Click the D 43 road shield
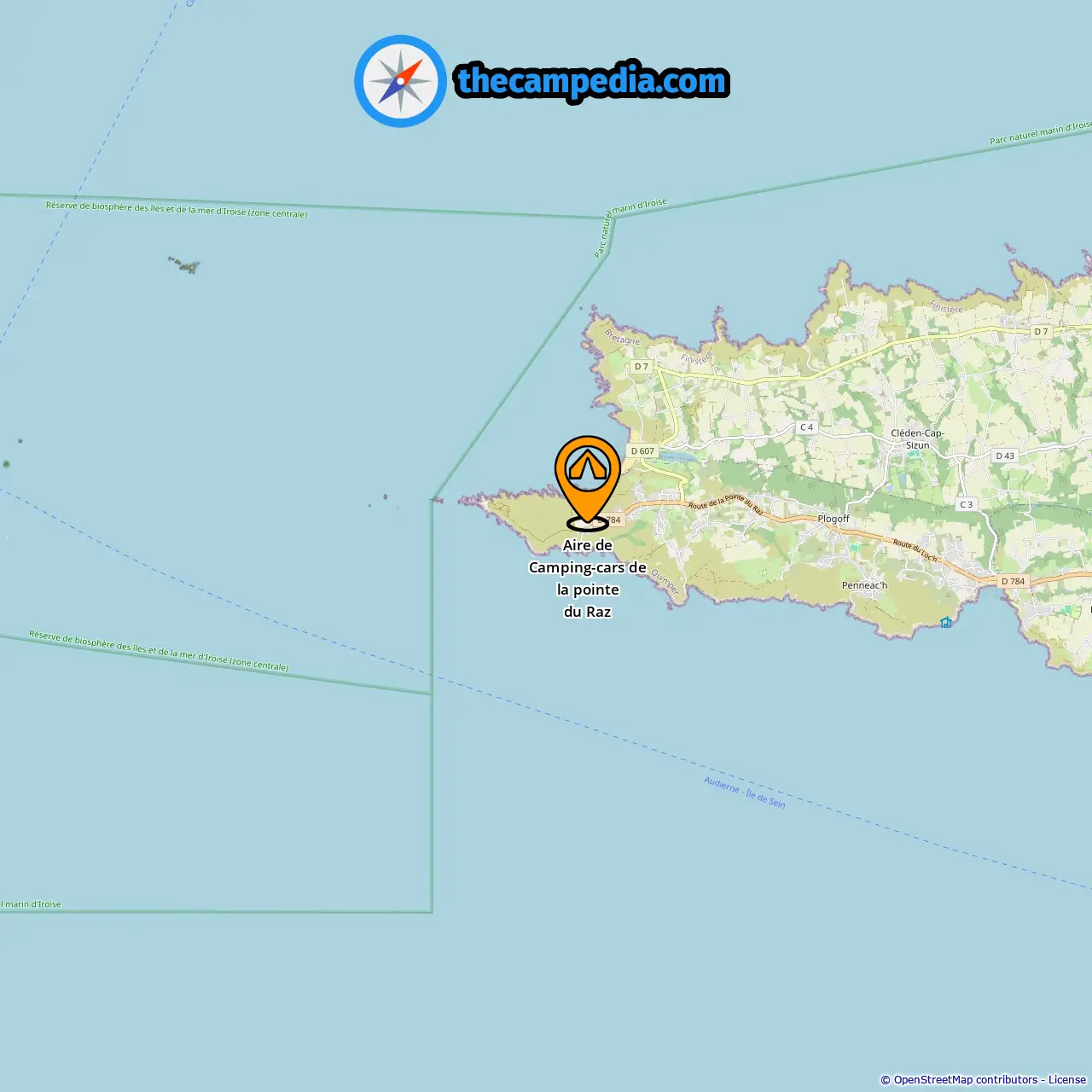This screenshot has width=1092, height=1092. coord(1005,456)
